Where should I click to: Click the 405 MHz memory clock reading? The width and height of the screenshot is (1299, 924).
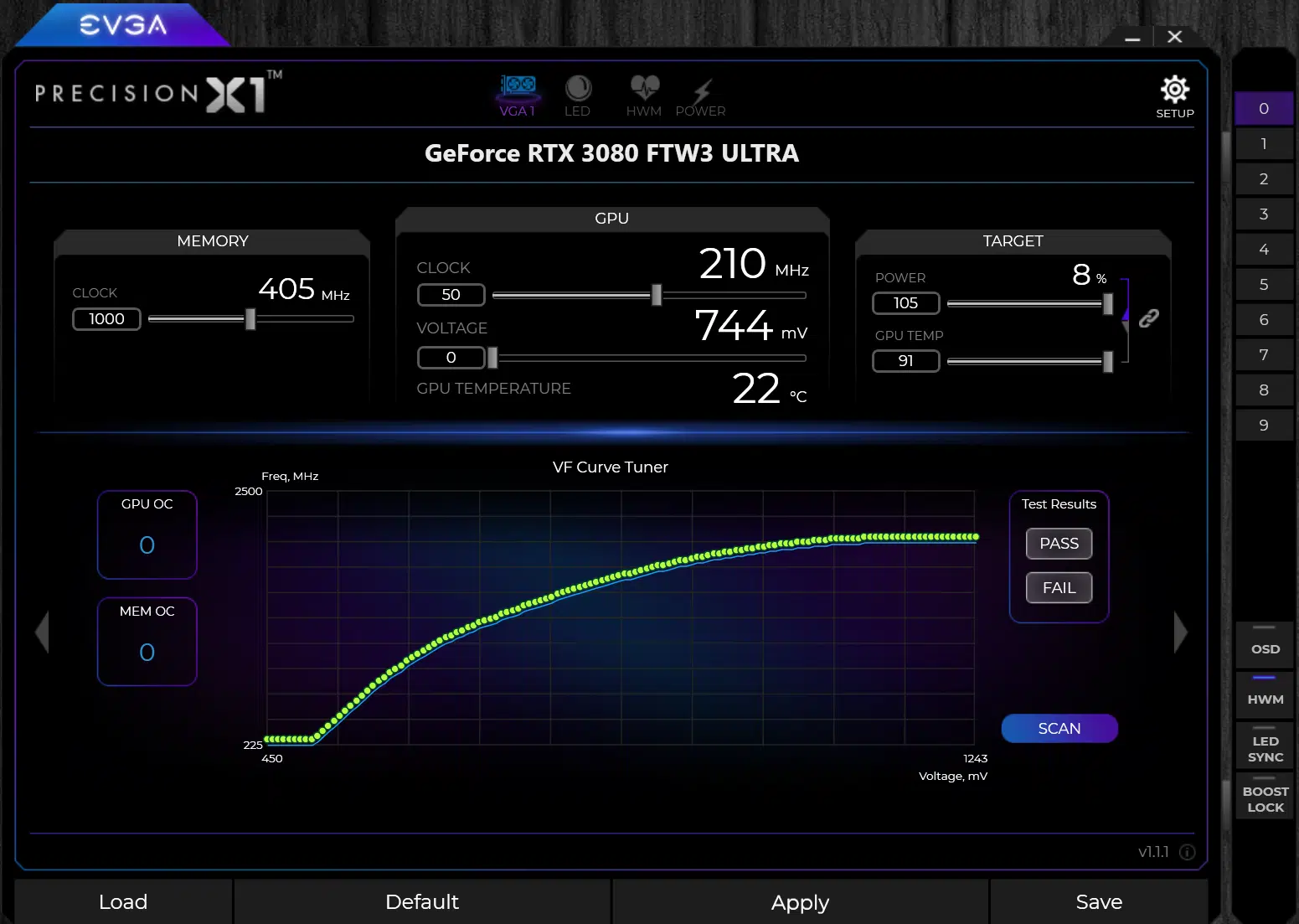304,290
